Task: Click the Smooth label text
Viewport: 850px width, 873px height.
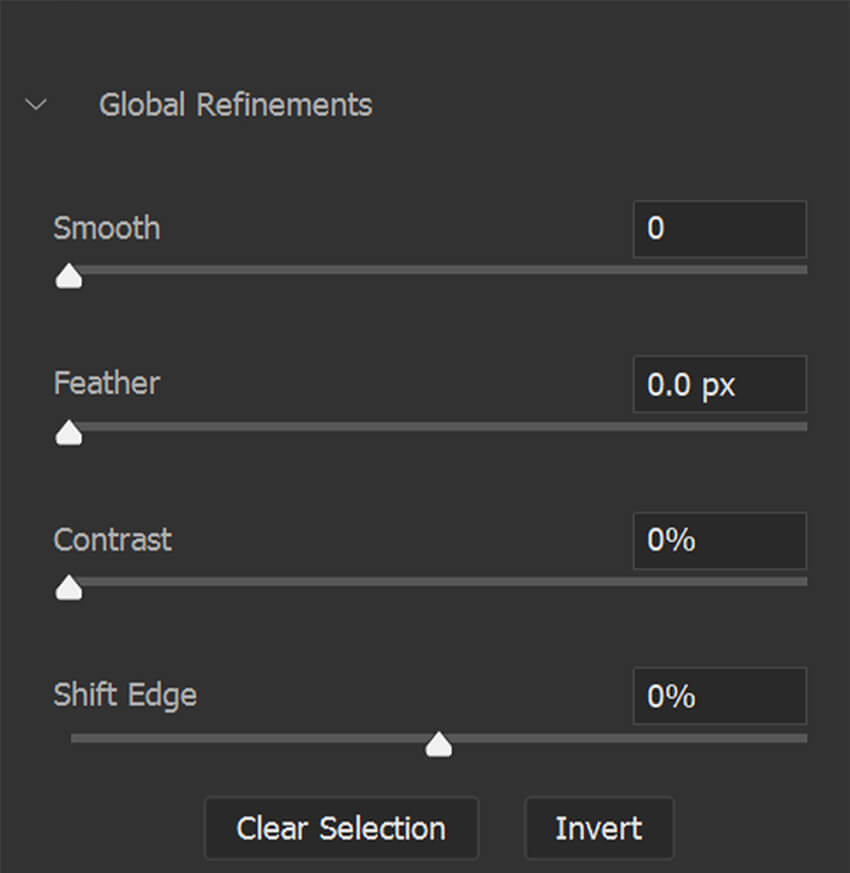Action: pyautogui.click(x=107, y=228)
